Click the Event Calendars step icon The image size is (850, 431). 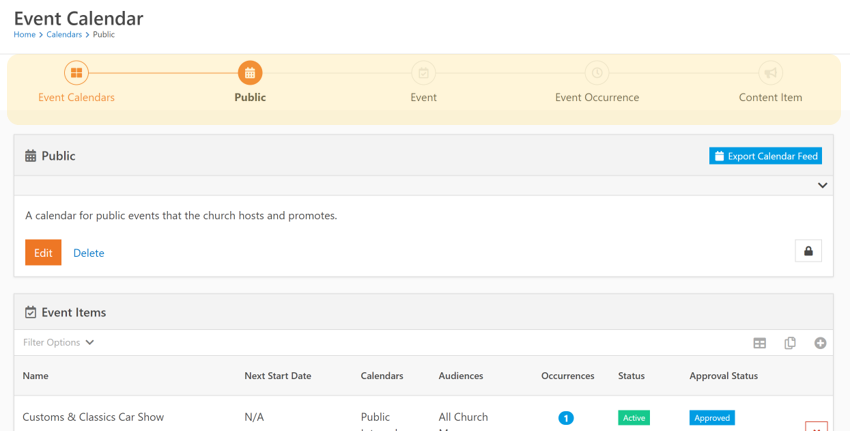[76, 73]
